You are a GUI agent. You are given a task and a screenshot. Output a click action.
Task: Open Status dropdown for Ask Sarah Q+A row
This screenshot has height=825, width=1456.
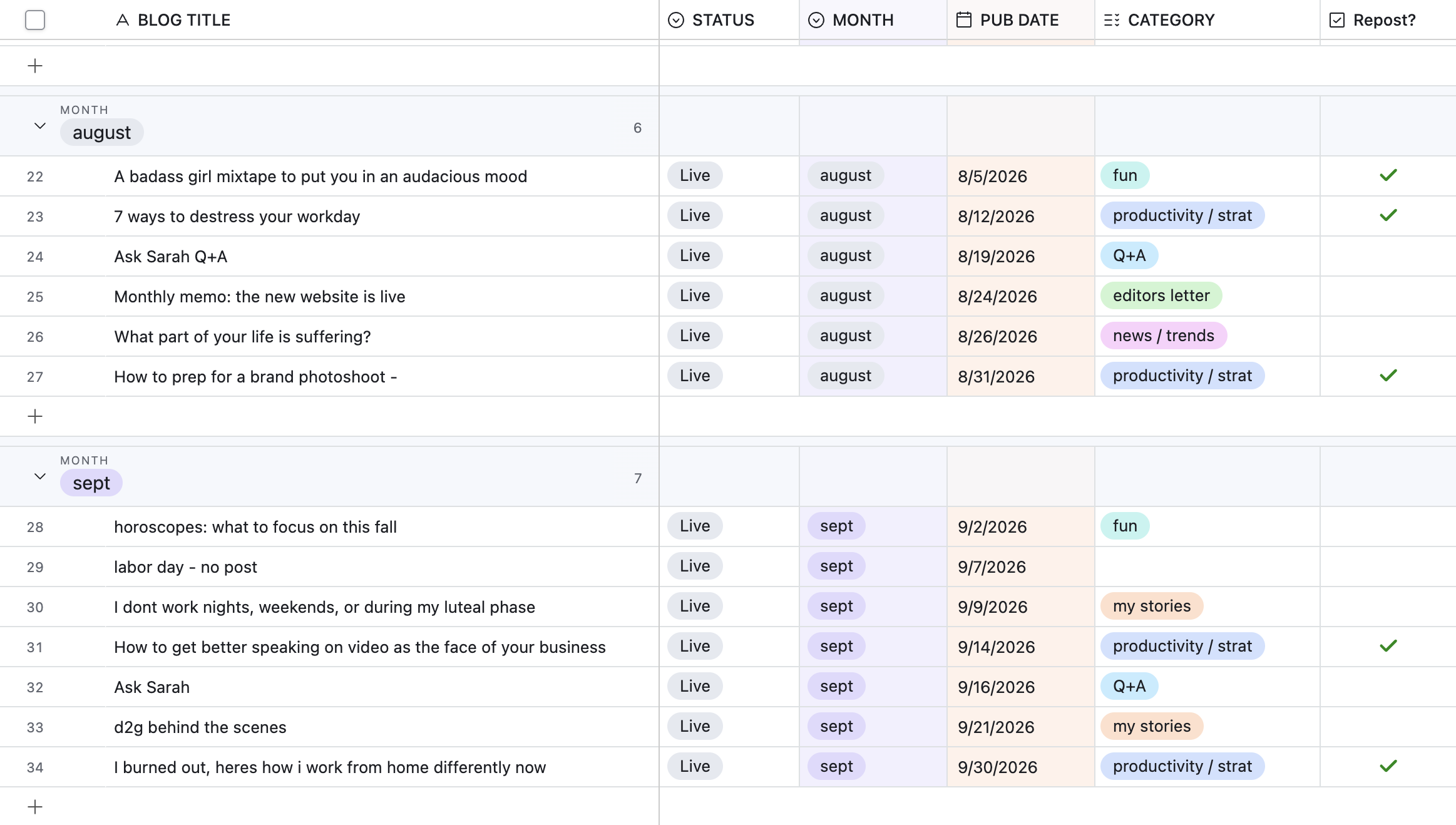click(x=695, y=255)
